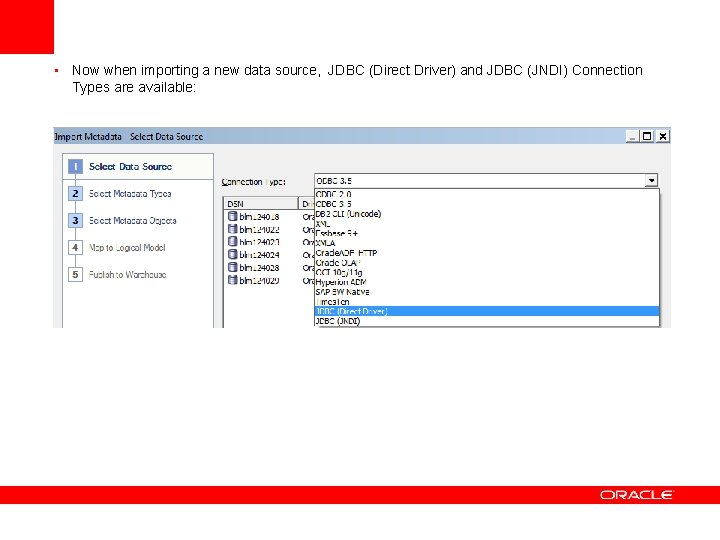Select DSN entry bim124024

(x=259, y=255)
